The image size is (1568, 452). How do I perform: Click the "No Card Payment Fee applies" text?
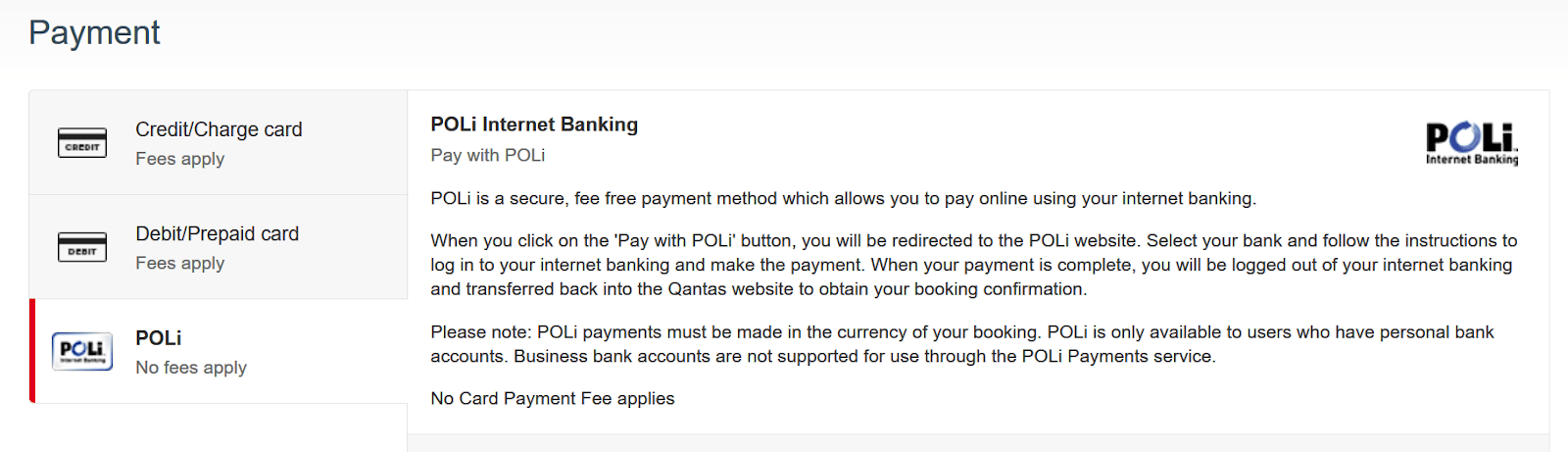point(553,398)
